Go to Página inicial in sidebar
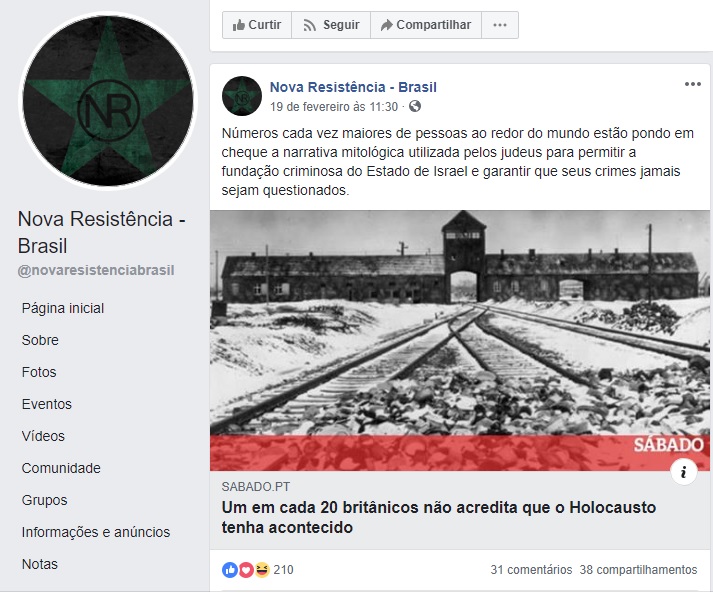This screenshot has width=713, height=595. pos(63,308)
